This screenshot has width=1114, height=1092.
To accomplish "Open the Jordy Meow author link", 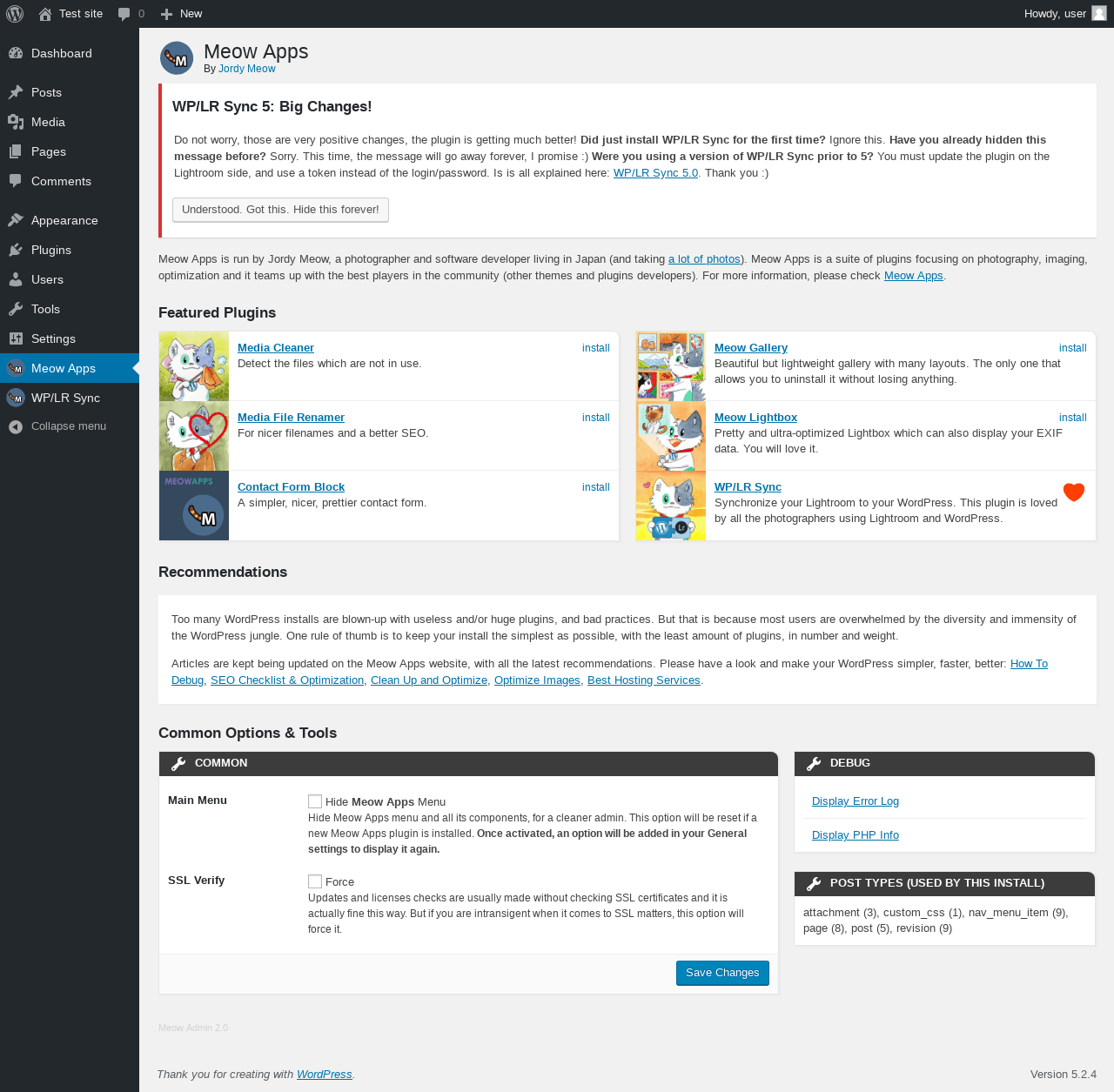I will click(247, 69).
